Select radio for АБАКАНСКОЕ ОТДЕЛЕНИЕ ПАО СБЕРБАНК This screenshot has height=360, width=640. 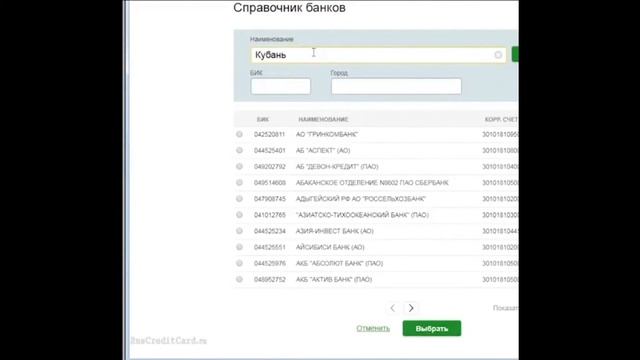240,182
